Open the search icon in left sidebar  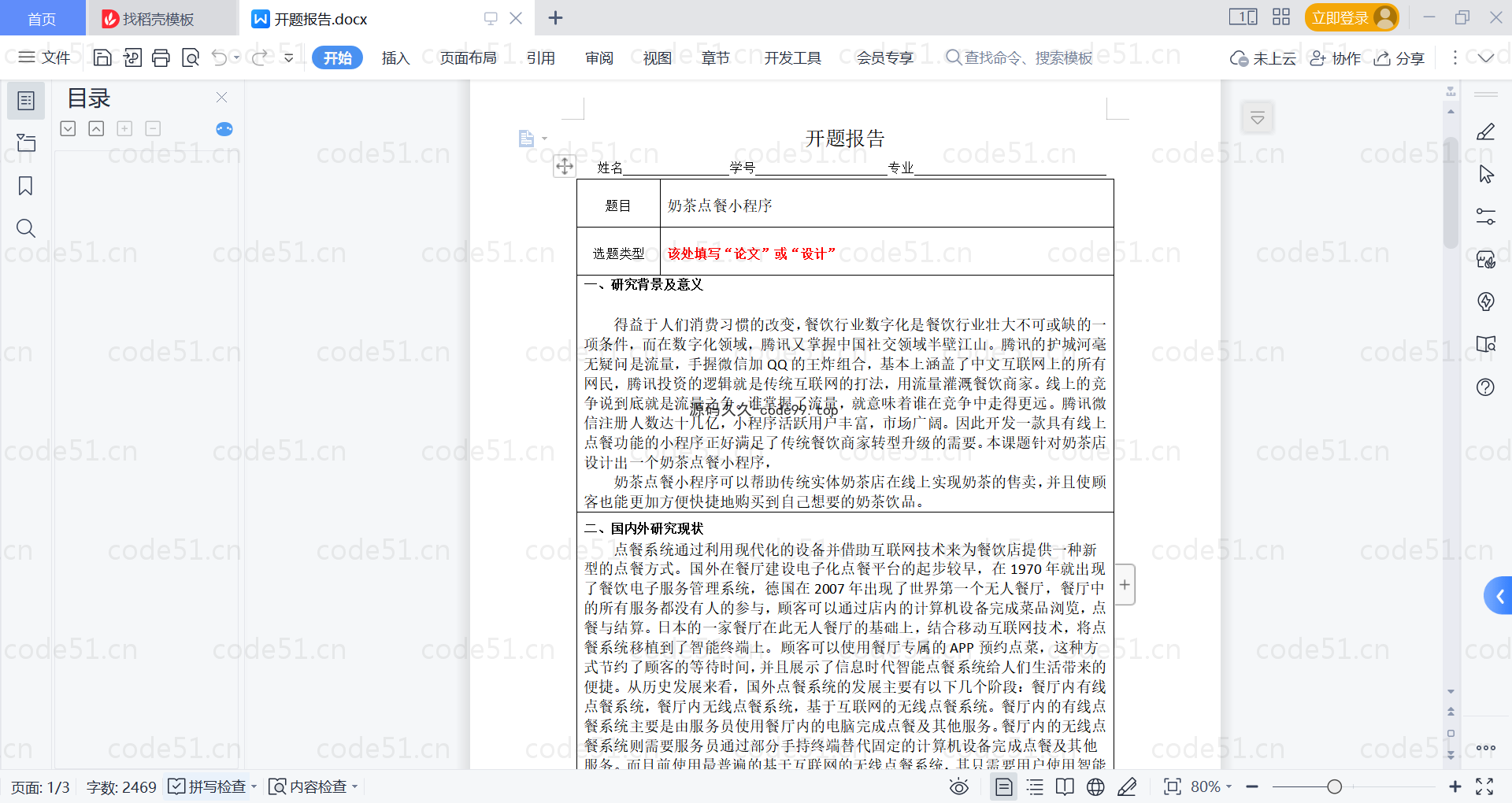[26, 228]
